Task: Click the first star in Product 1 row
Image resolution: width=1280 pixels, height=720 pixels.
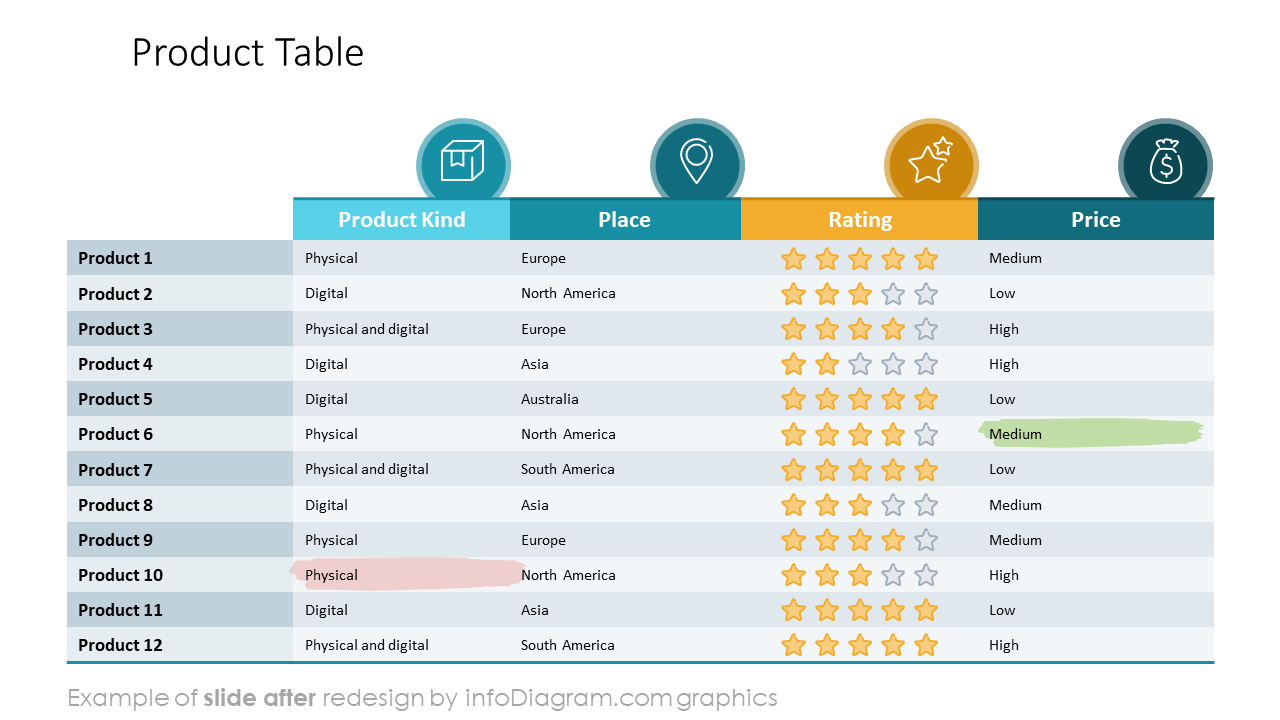Action: [793, 259]
